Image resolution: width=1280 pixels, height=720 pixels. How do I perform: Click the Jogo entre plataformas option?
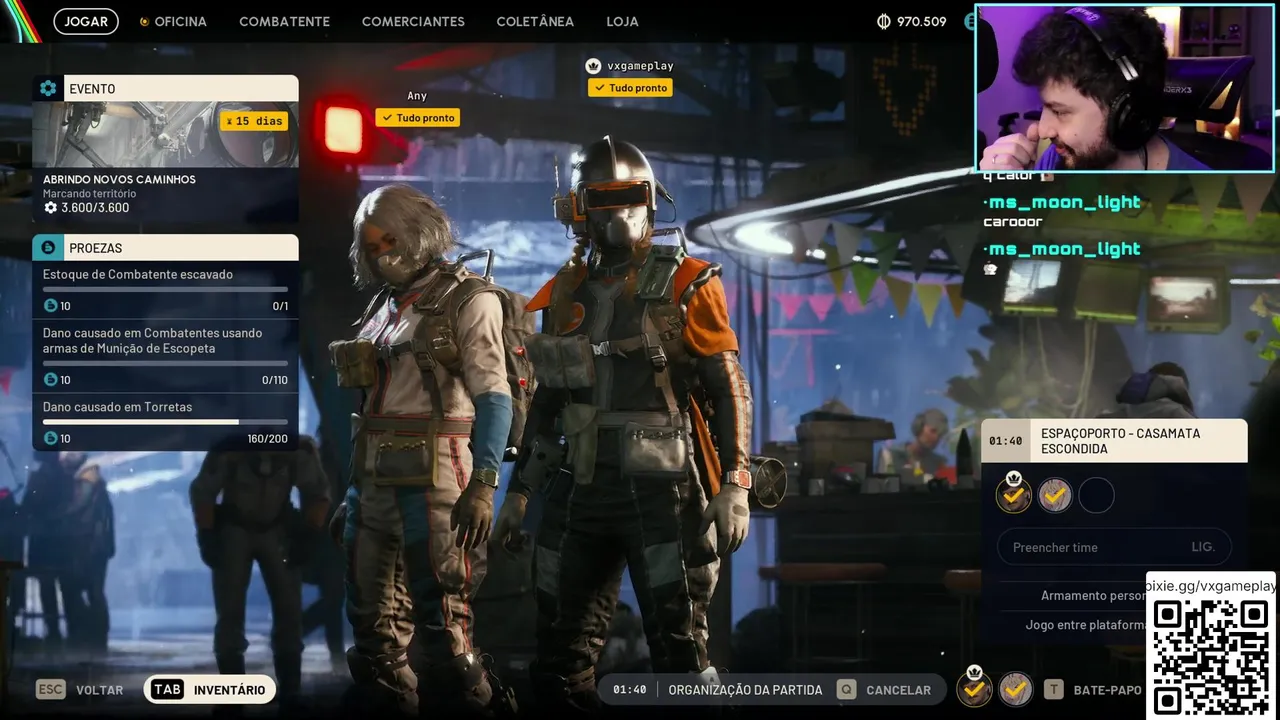click(1086, 625)
